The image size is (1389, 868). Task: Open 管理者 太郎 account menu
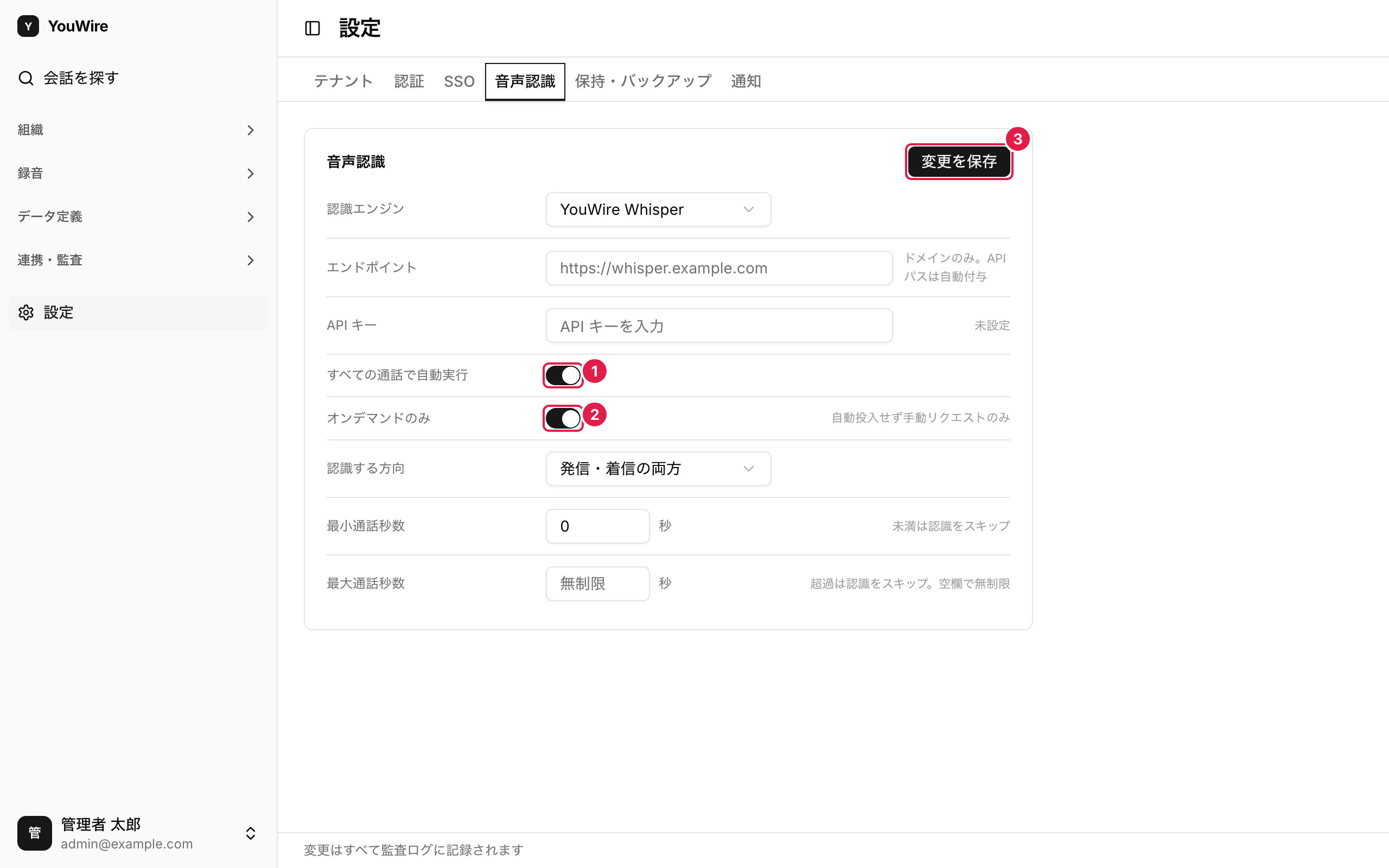tap(138, 833)
